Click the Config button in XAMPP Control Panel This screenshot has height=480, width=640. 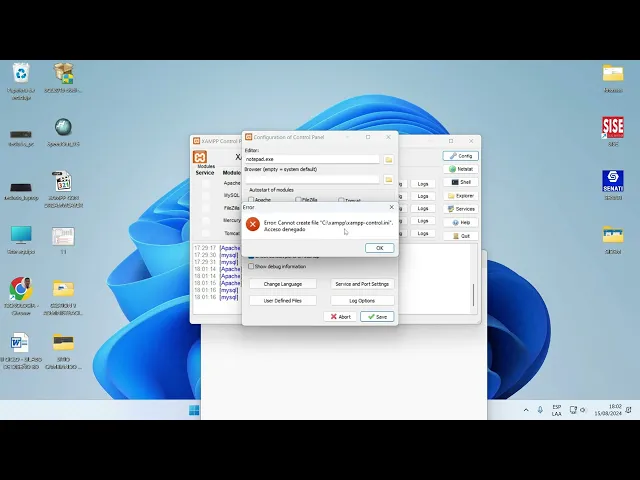coord(460,156)
